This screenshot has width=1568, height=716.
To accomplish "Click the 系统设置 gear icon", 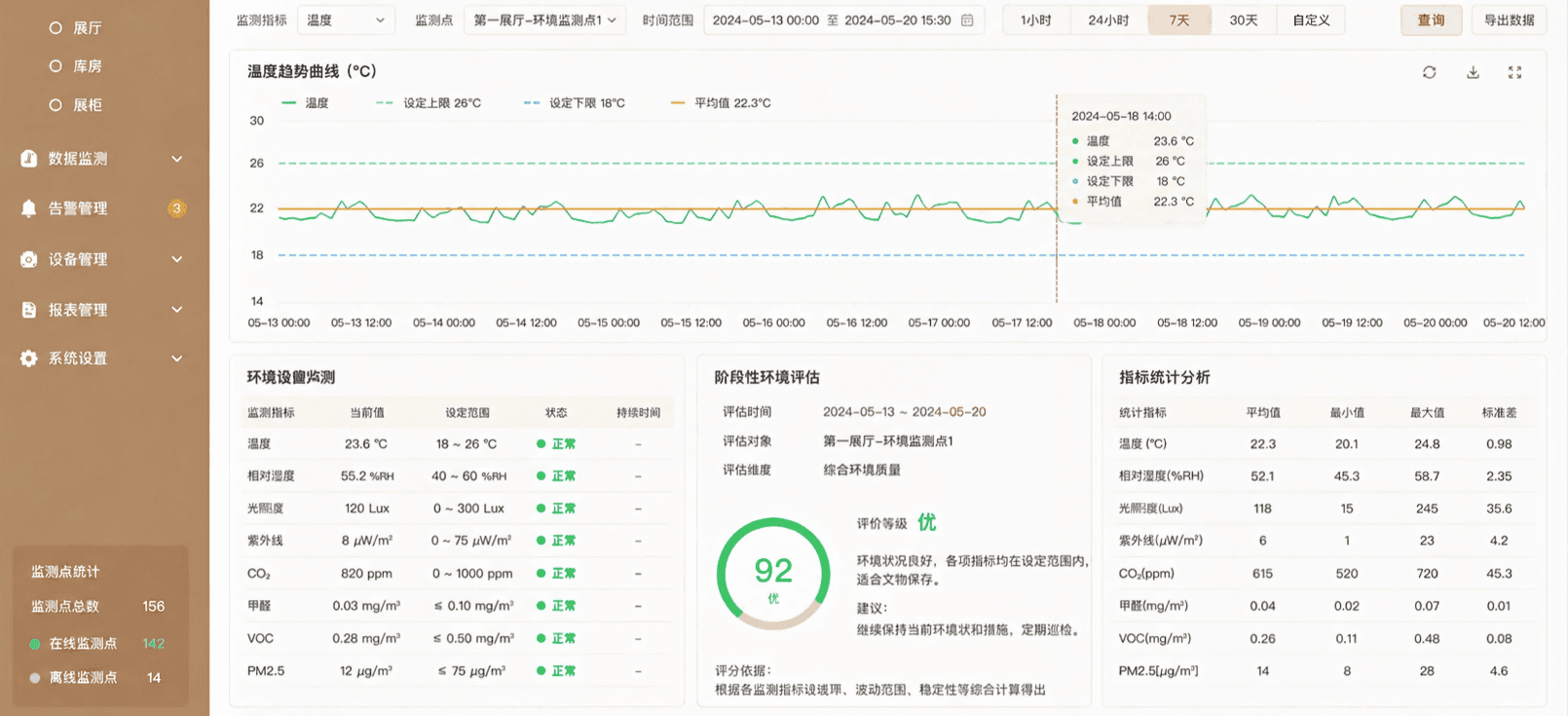I will (29, 358).
